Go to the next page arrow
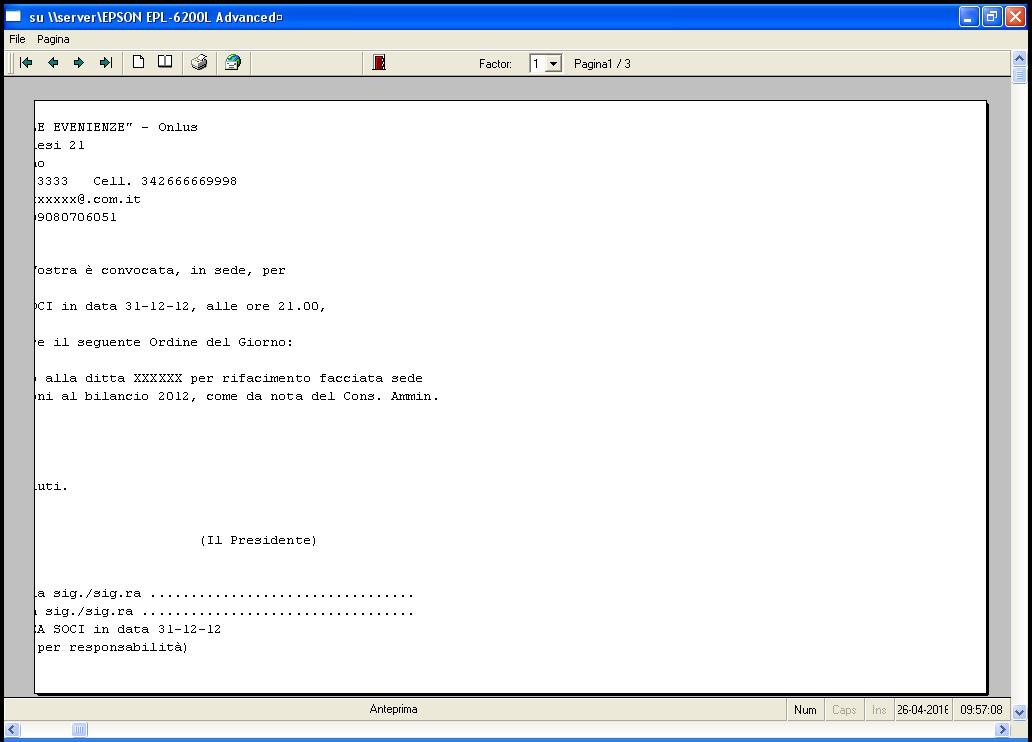This screenshot has width=1032, height=742. (x=79, y=63)
